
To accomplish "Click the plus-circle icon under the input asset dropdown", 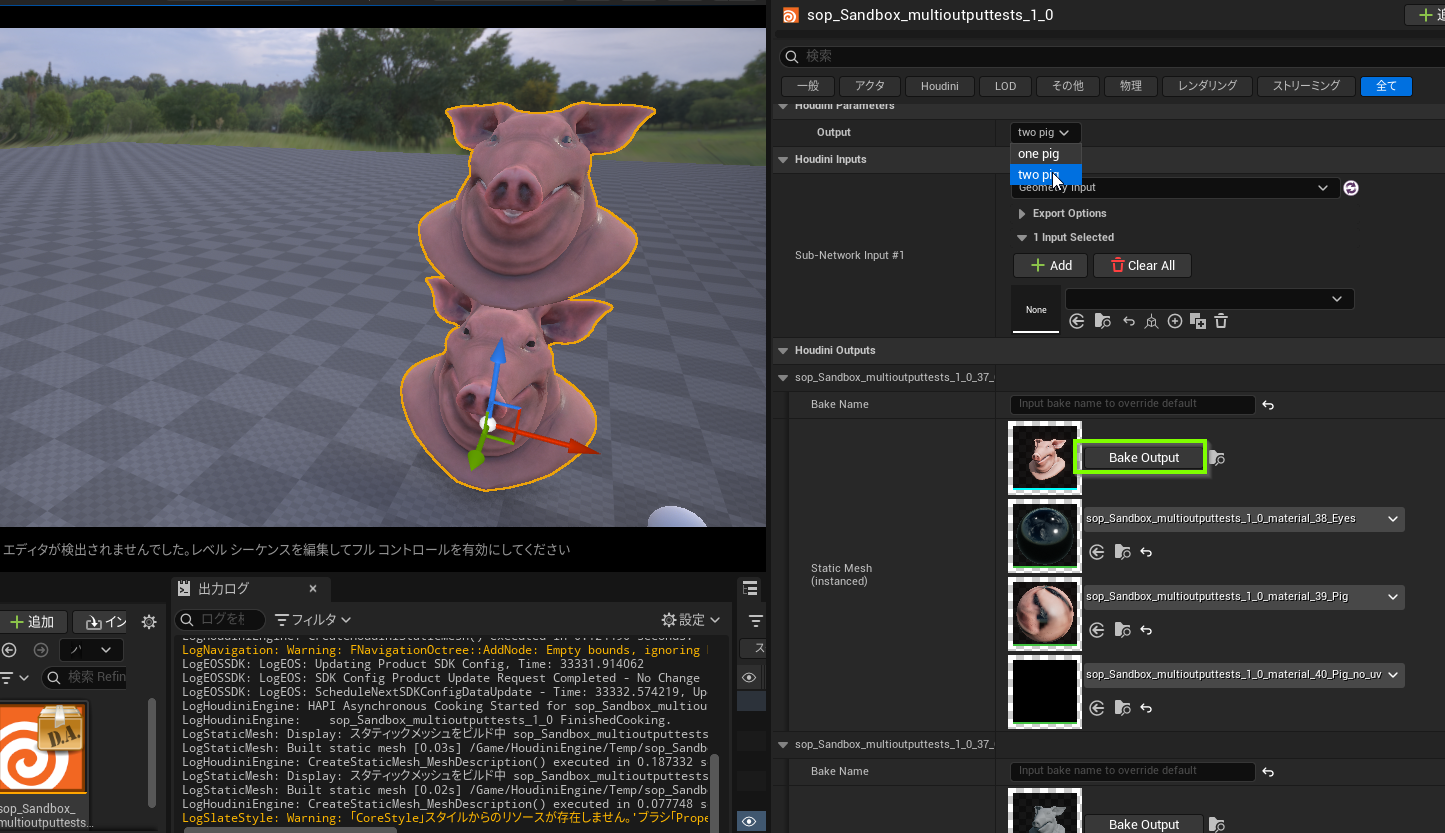I will pos(1175,321).
